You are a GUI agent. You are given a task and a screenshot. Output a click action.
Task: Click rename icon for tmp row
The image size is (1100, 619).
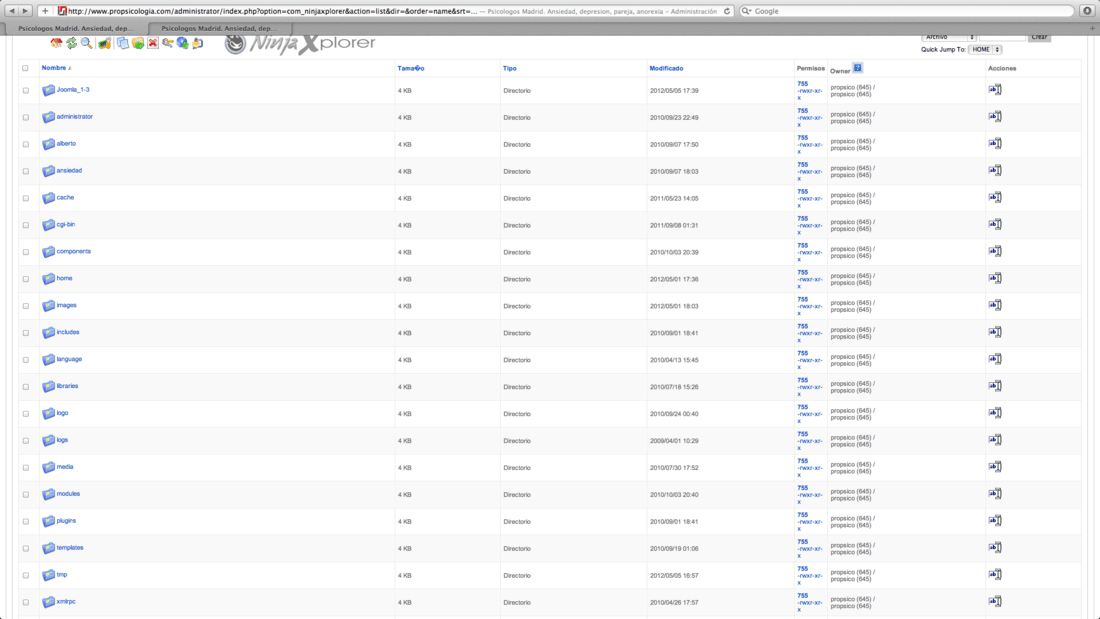tap(995, 575)
